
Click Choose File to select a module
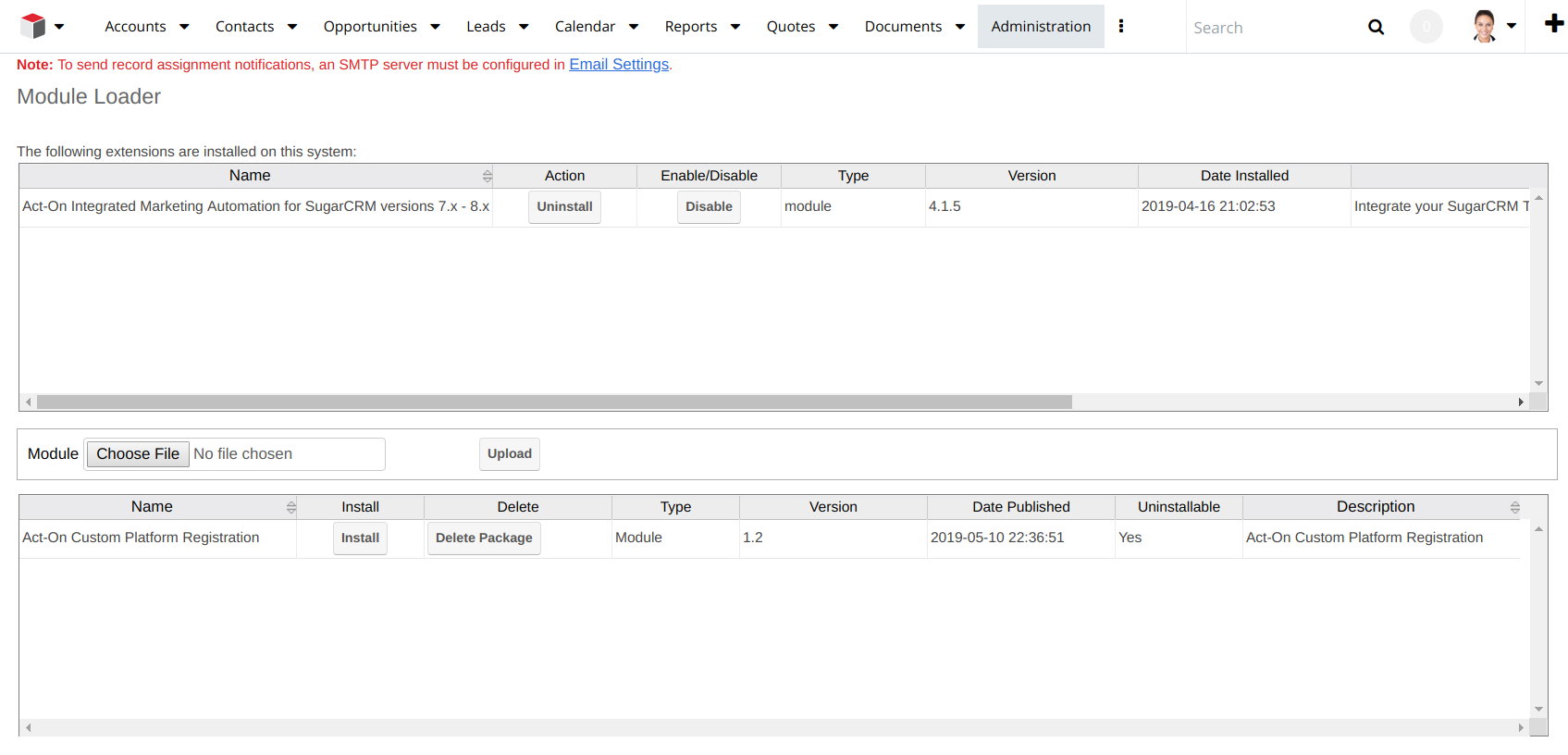(138, 453)
